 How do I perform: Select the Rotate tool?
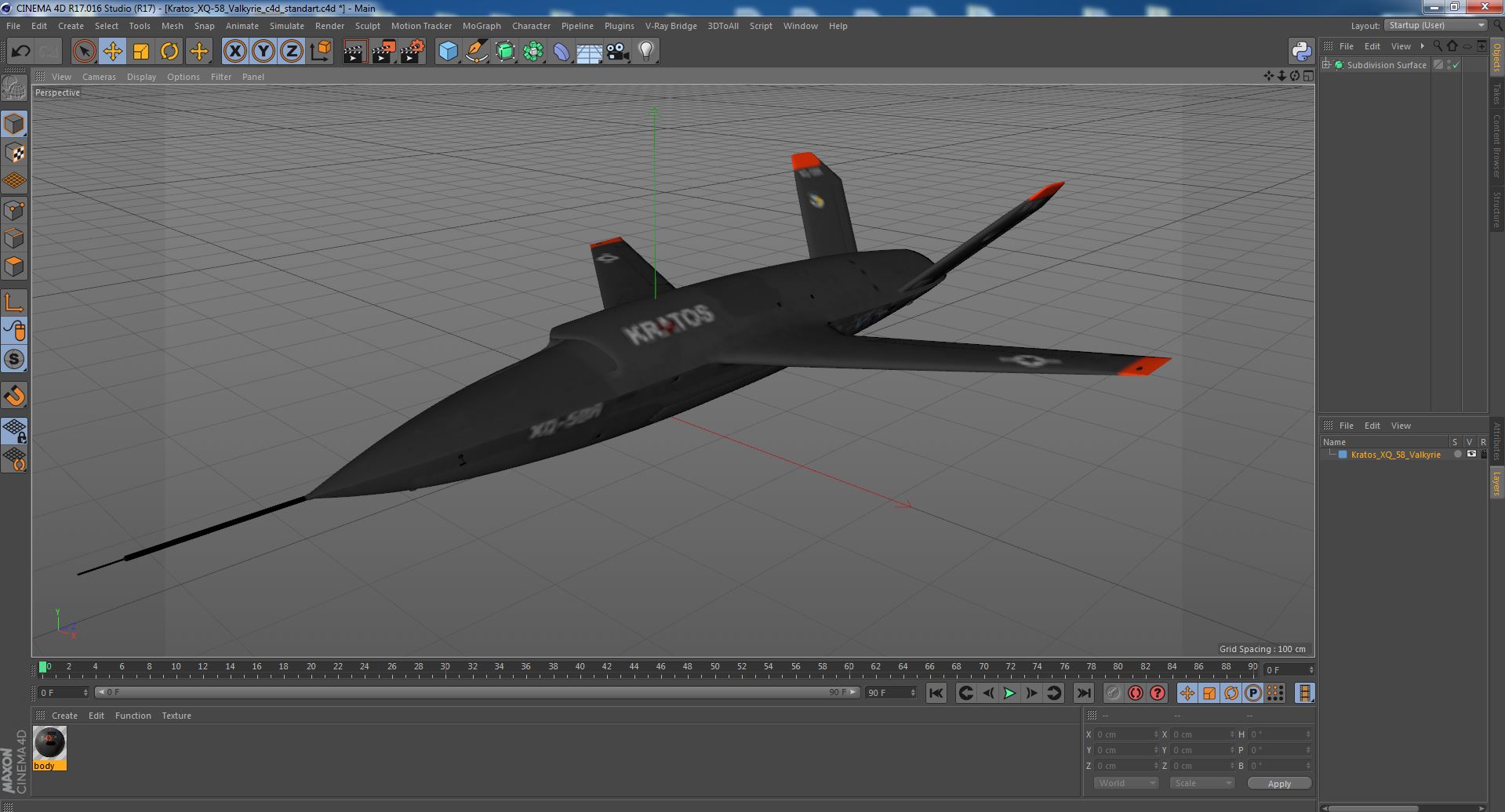pos(169,52)
